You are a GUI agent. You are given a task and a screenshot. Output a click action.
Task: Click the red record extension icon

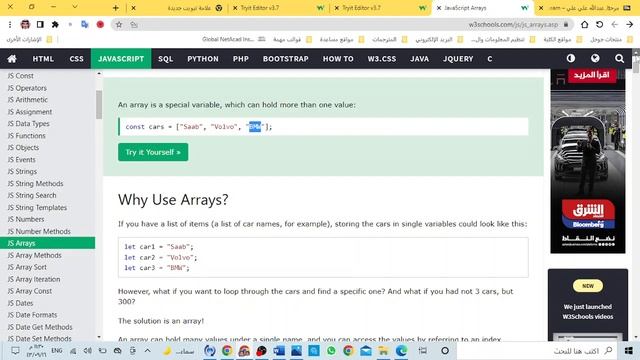click(x=100, y=24)
